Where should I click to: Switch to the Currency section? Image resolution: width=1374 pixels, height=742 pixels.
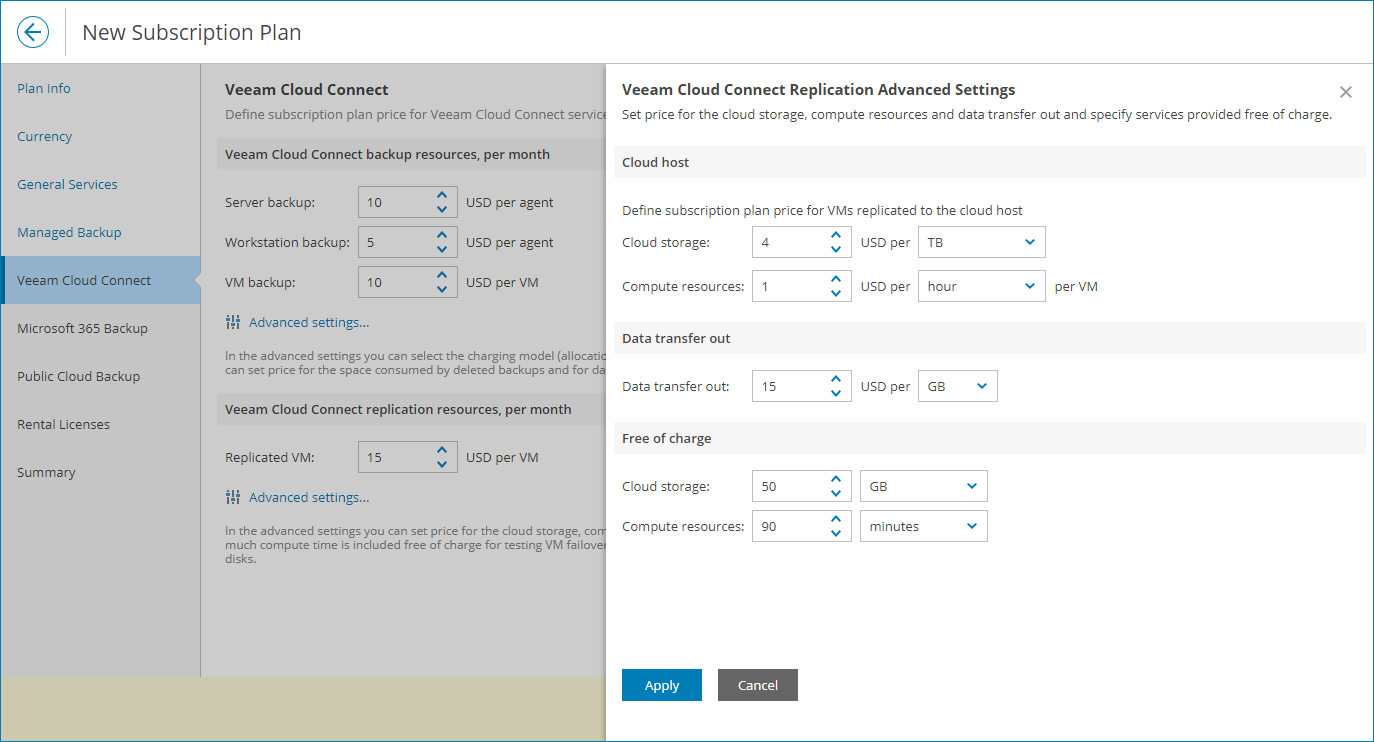[43, 136]
